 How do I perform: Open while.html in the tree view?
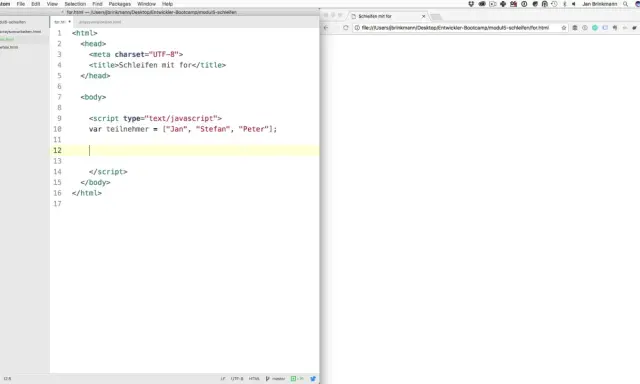click(9, 47)
